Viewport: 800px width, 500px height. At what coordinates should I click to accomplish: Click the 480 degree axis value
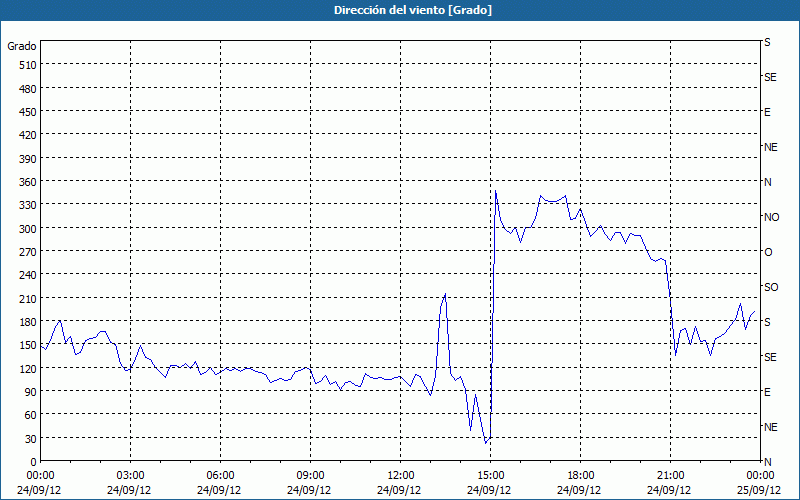pos(28,89)
